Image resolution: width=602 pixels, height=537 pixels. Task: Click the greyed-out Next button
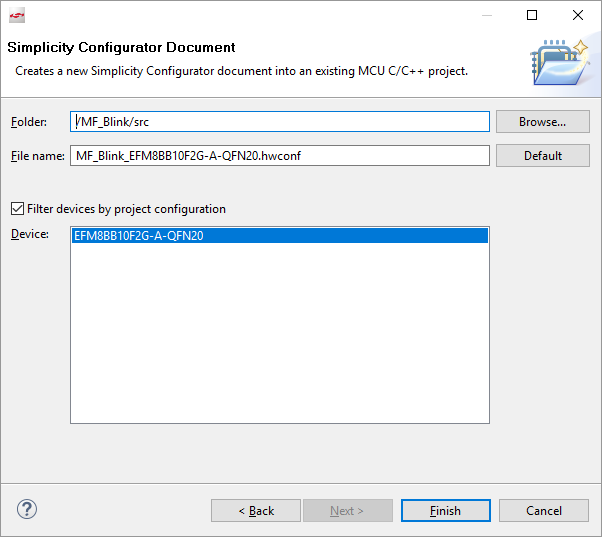pyautogui.click(x=347, y=511)
